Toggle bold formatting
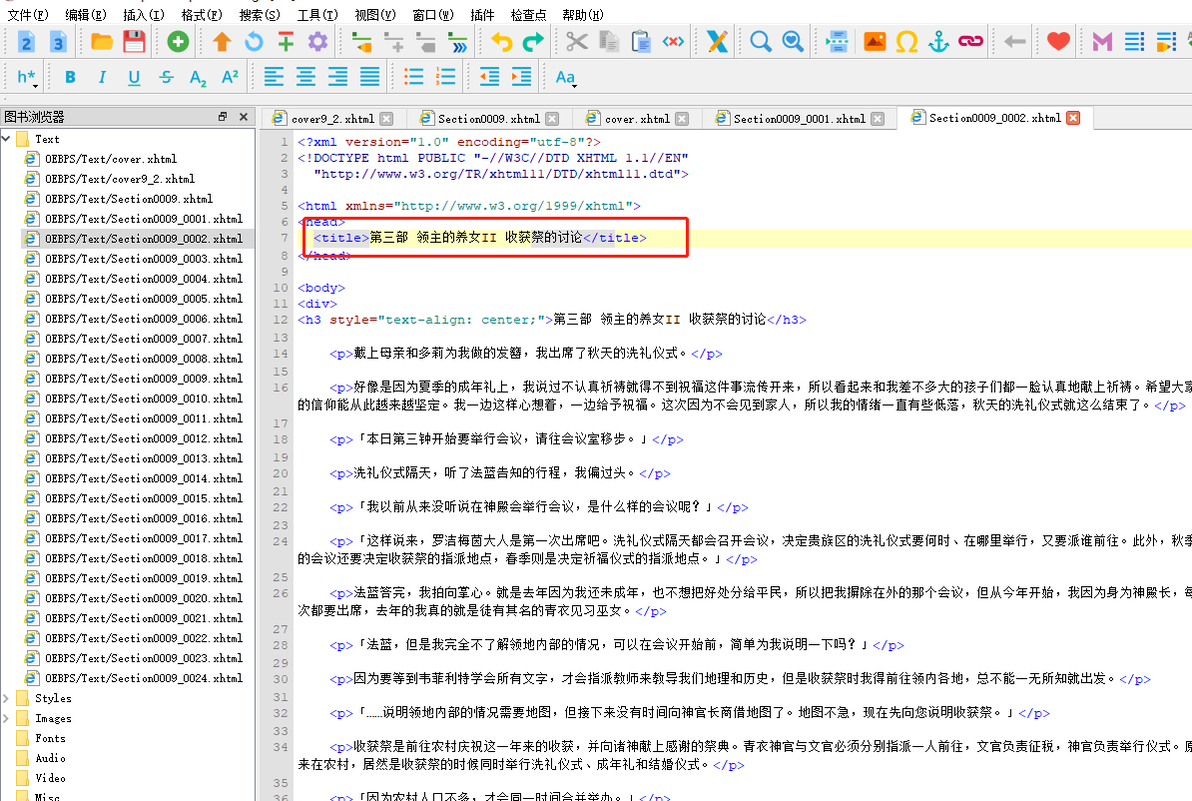Image resolution: width=1192 pixels, height=801 pixels. click(x=70, y=77)
